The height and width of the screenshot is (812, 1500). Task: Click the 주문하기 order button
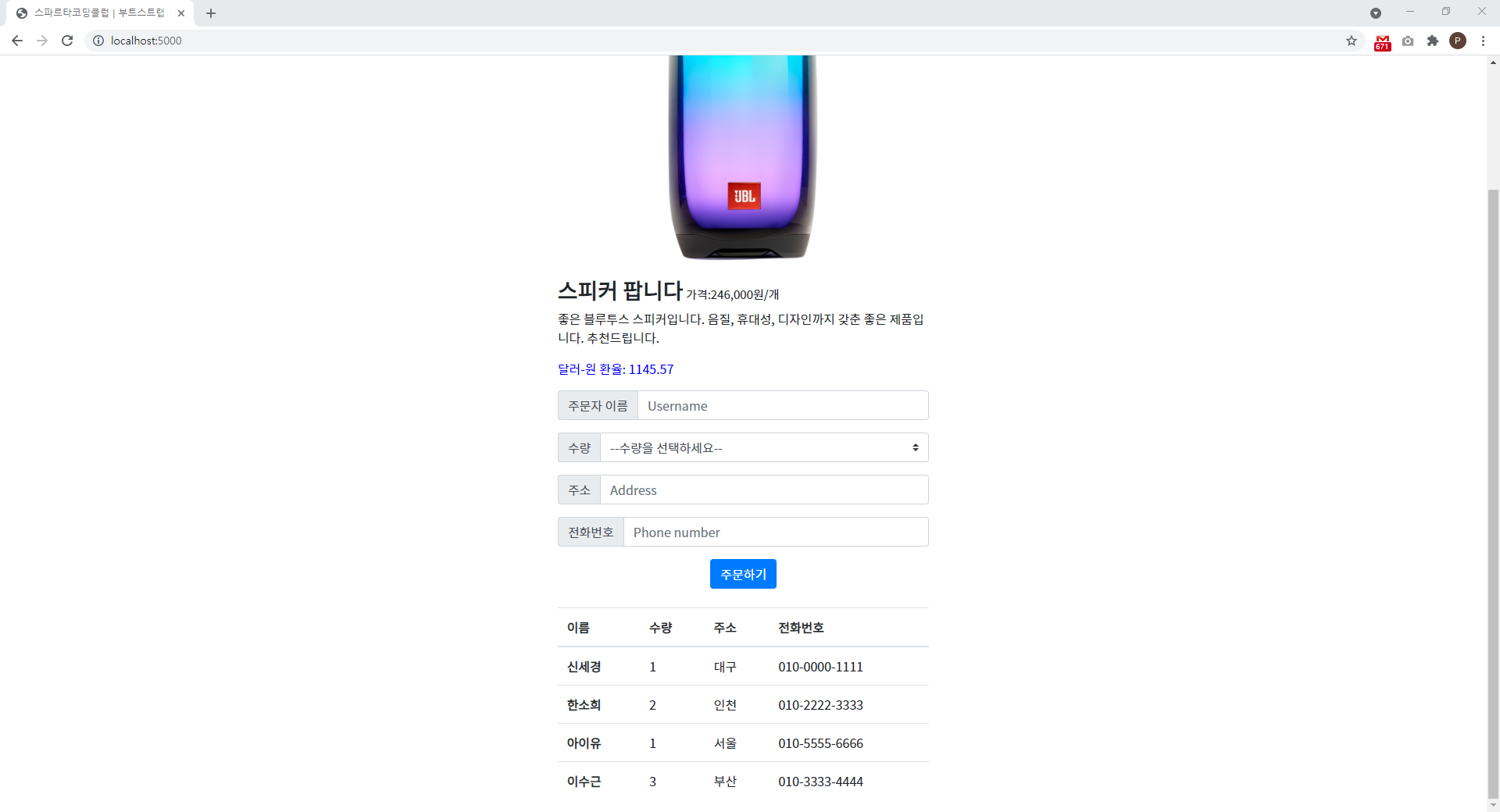[x=742, y=573]
